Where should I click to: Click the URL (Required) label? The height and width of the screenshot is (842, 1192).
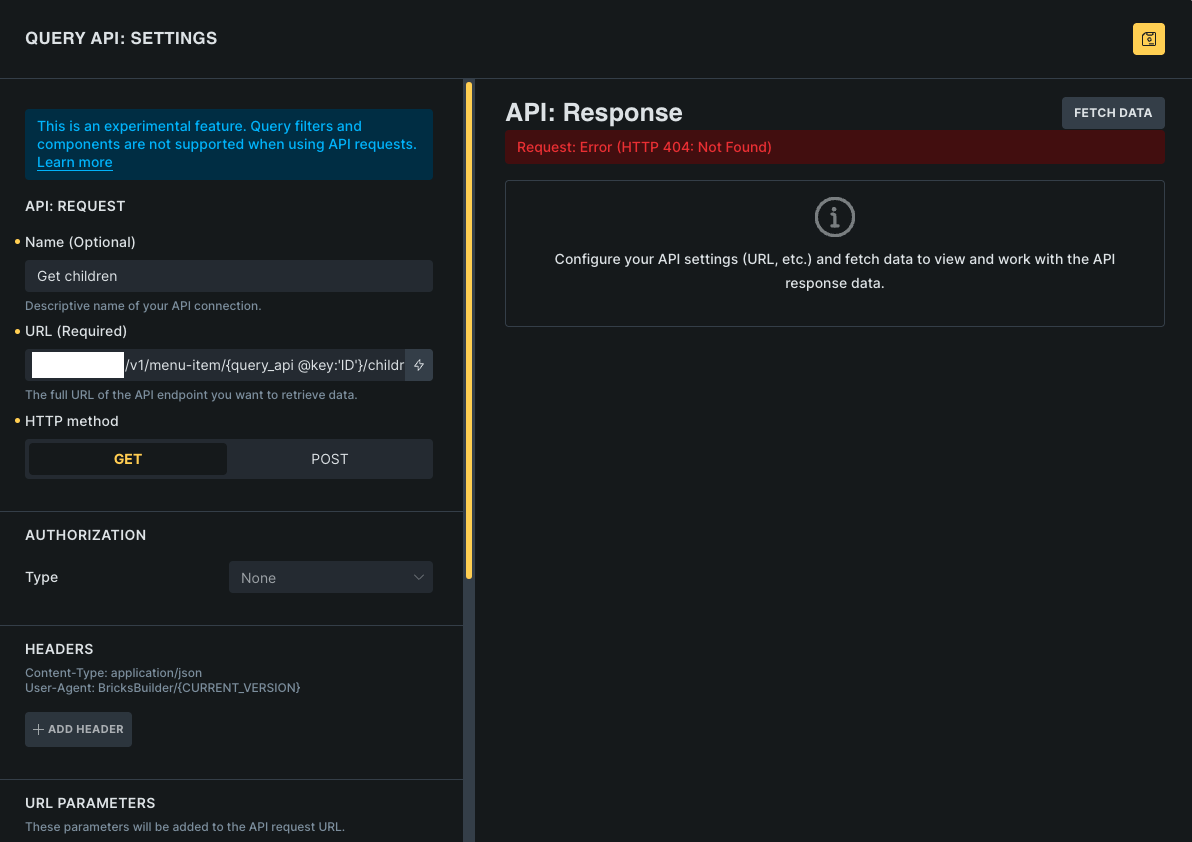[x=76, y=331]
